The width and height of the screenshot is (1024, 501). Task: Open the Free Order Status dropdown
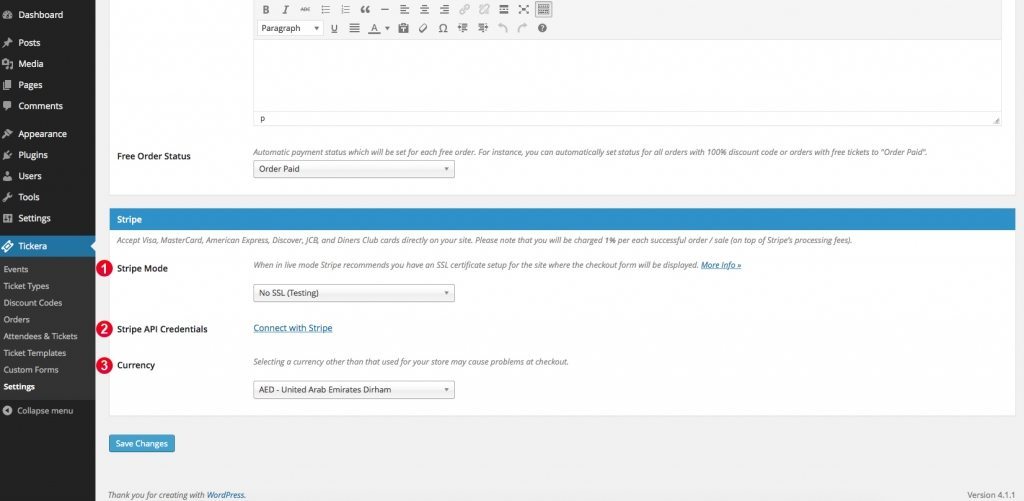point(354,169)
